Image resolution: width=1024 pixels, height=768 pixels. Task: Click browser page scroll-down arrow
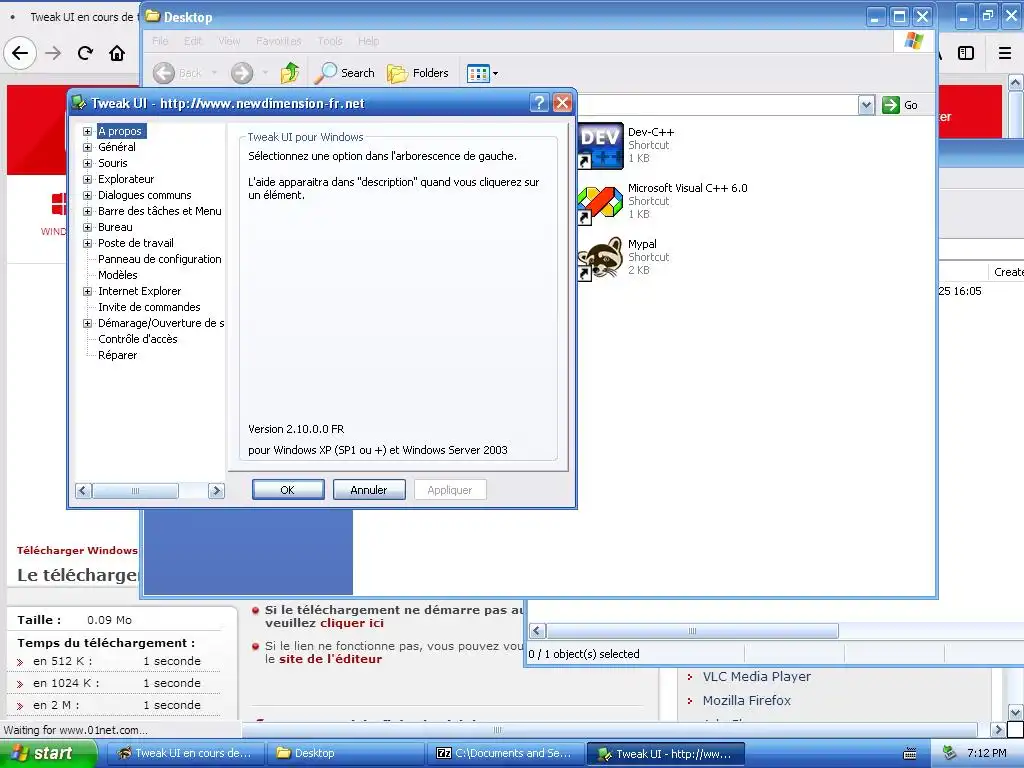(1015, 712)
